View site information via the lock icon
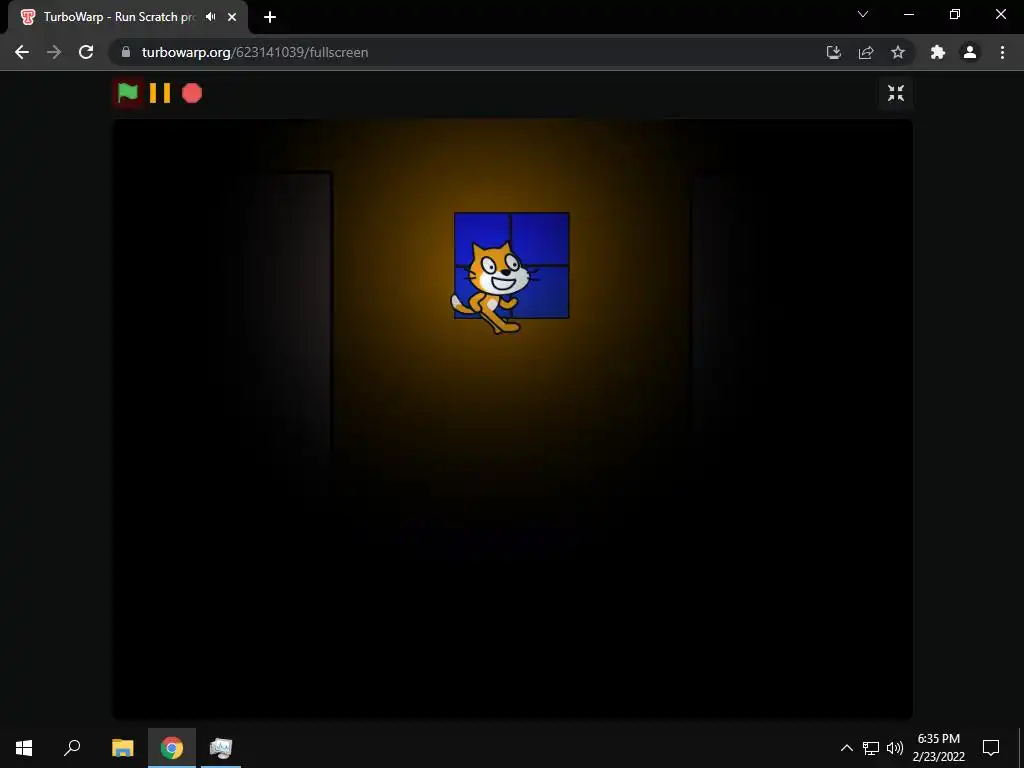 click(x=126, y=52)
